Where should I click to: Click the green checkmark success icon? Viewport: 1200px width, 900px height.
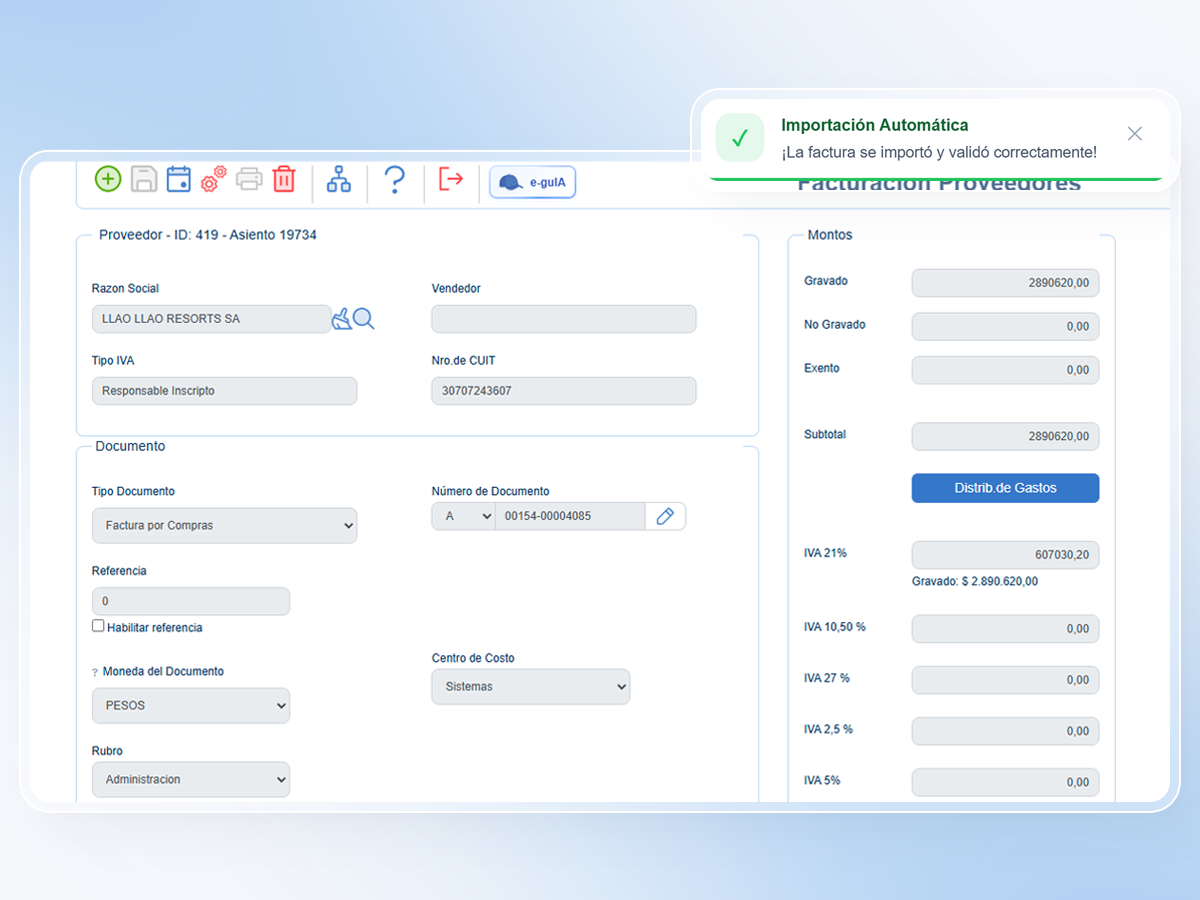point(740,137)
